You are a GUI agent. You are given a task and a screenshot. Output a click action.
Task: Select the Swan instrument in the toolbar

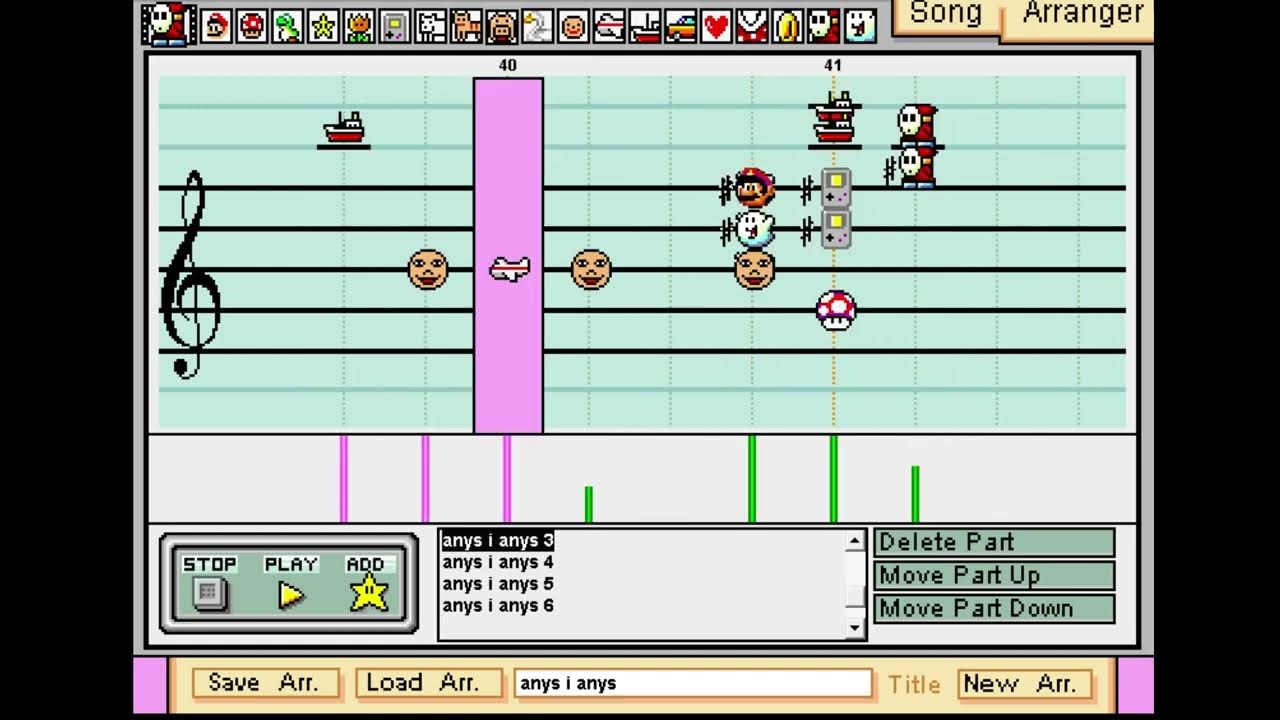(538, 26)
